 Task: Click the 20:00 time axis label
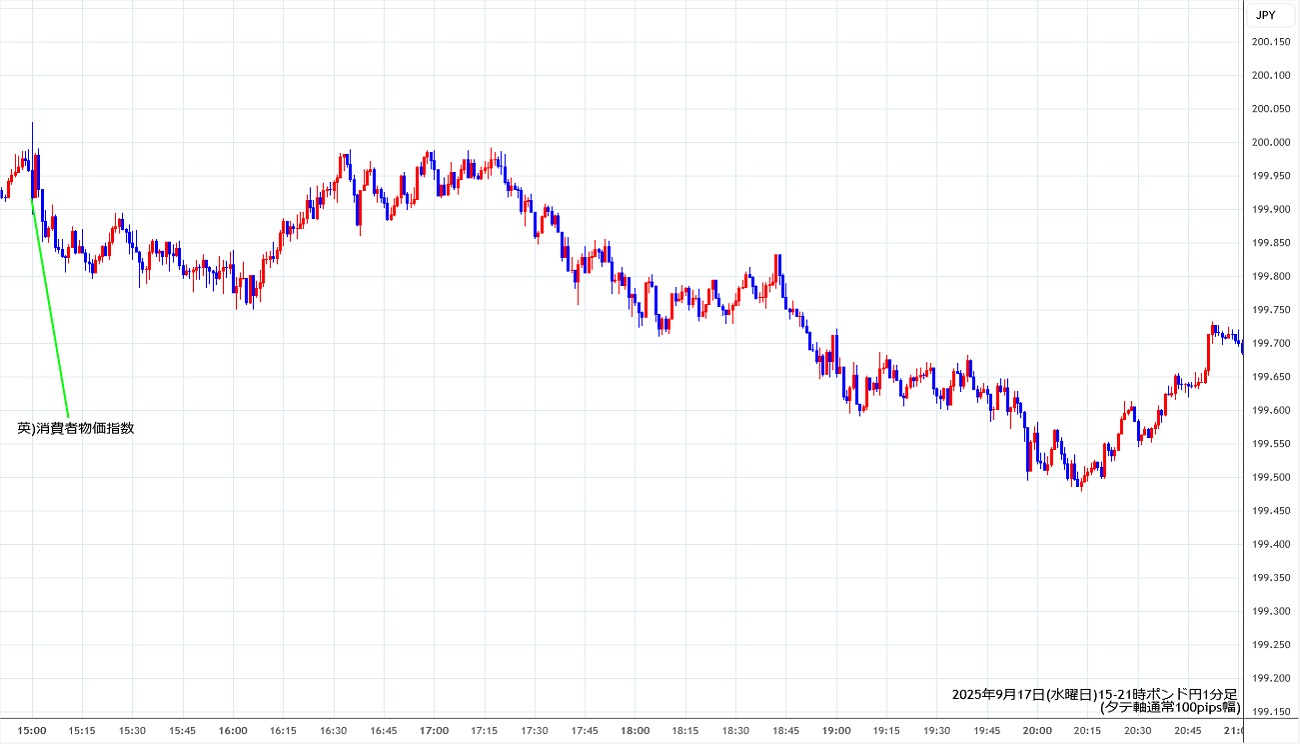point(1037,731)
